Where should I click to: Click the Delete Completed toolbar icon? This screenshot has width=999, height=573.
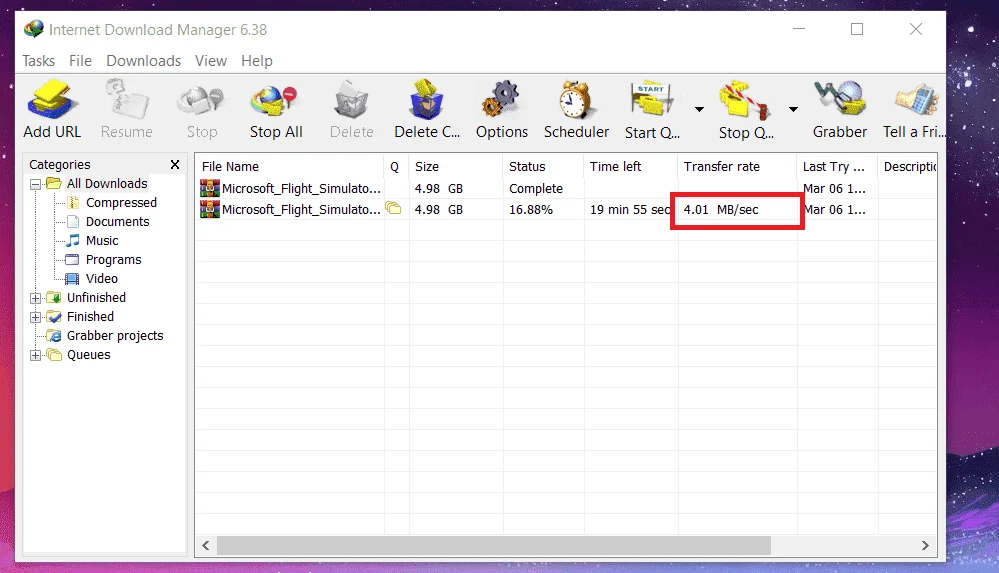click(426, 99)
